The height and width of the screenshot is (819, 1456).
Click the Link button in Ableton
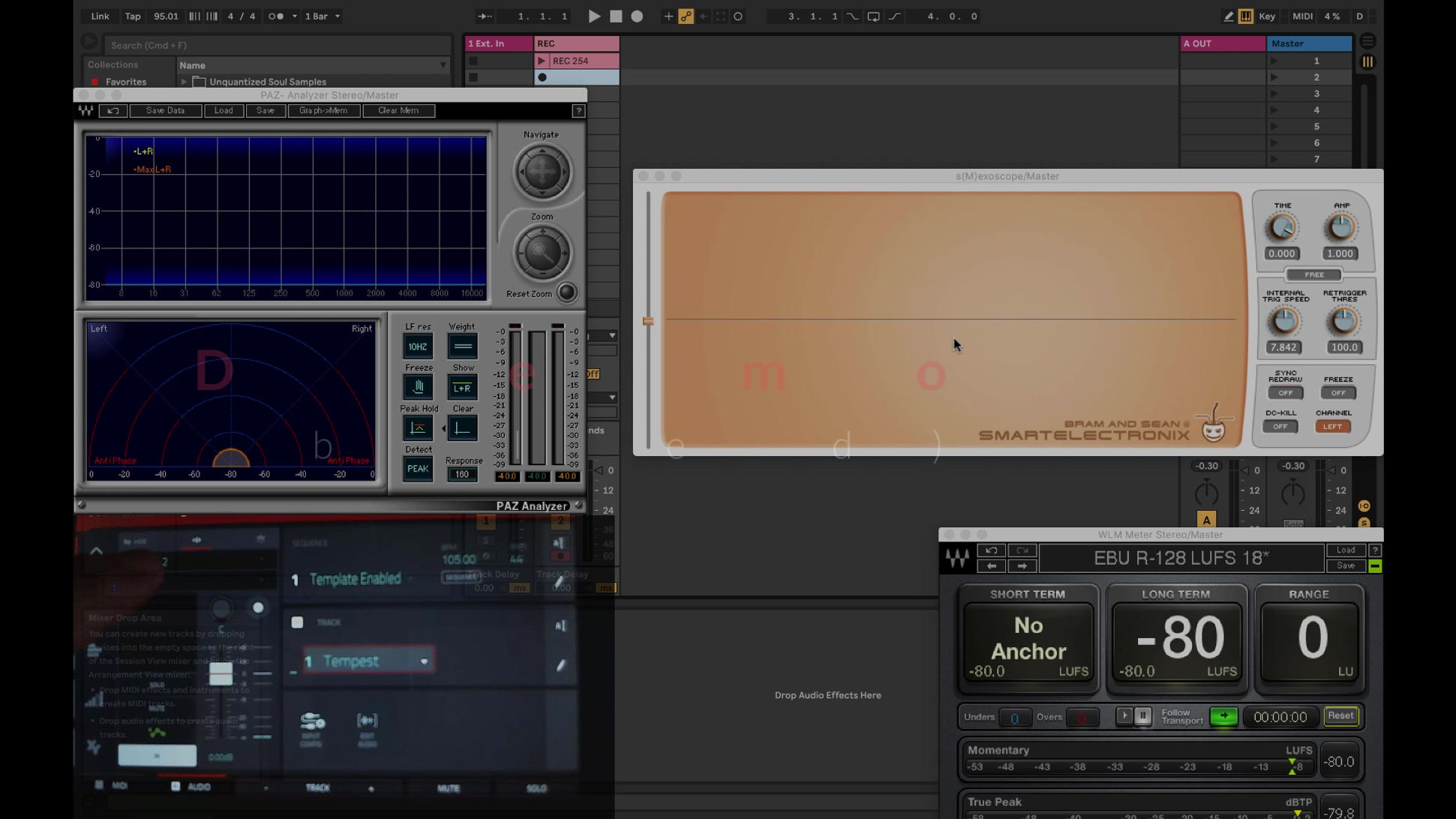pyautogui.click(x=100, y=16)
